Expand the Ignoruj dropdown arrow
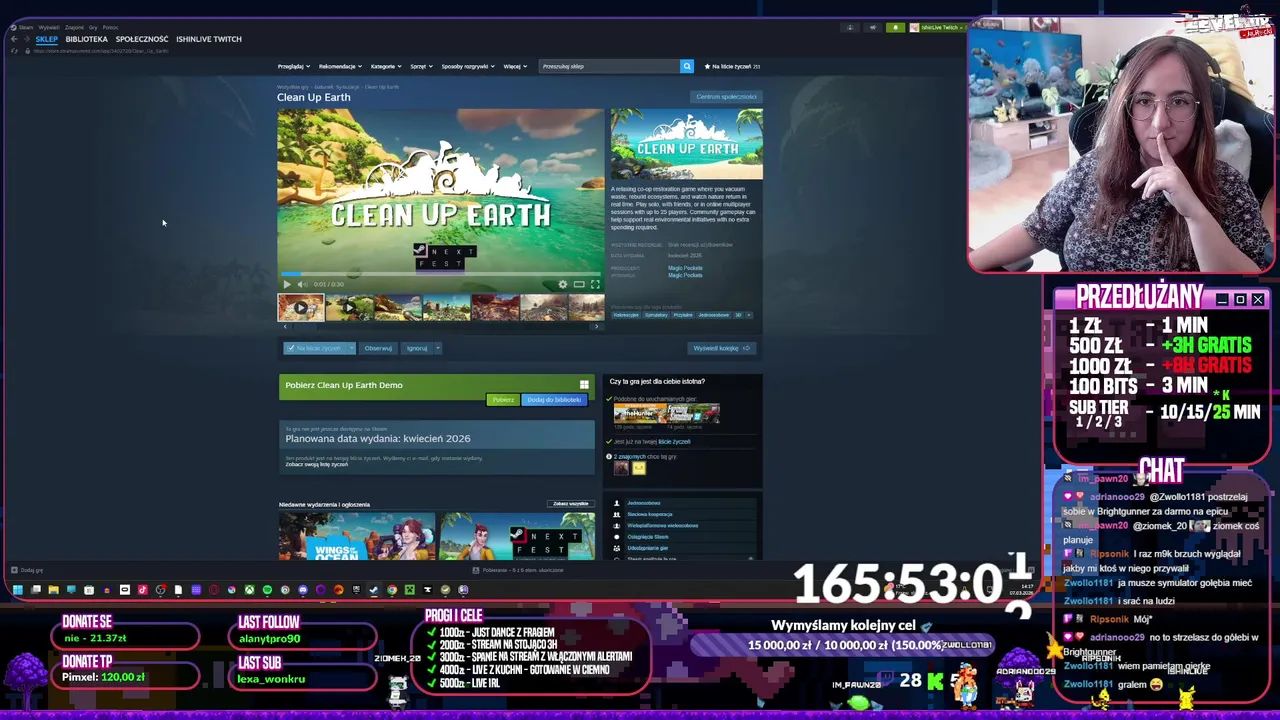The width and height of the screenshot is (1280, 720). [x=437, y=348]
